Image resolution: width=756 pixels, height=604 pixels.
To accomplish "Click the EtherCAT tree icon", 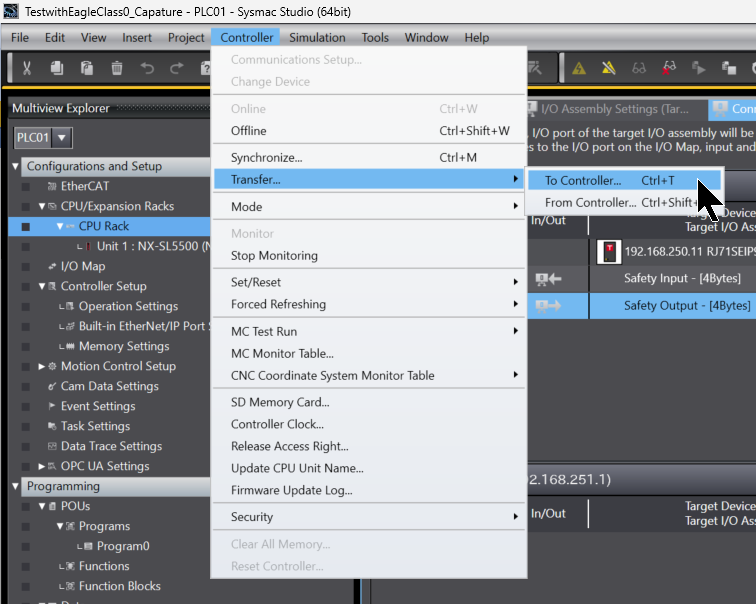I will click(x=52, y=186).
